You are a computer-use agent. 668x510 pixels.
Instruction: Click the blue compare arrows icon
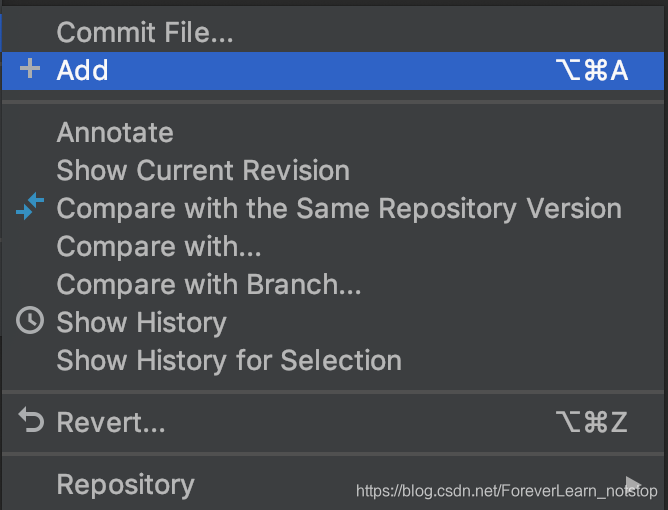(x=30, y=206)
